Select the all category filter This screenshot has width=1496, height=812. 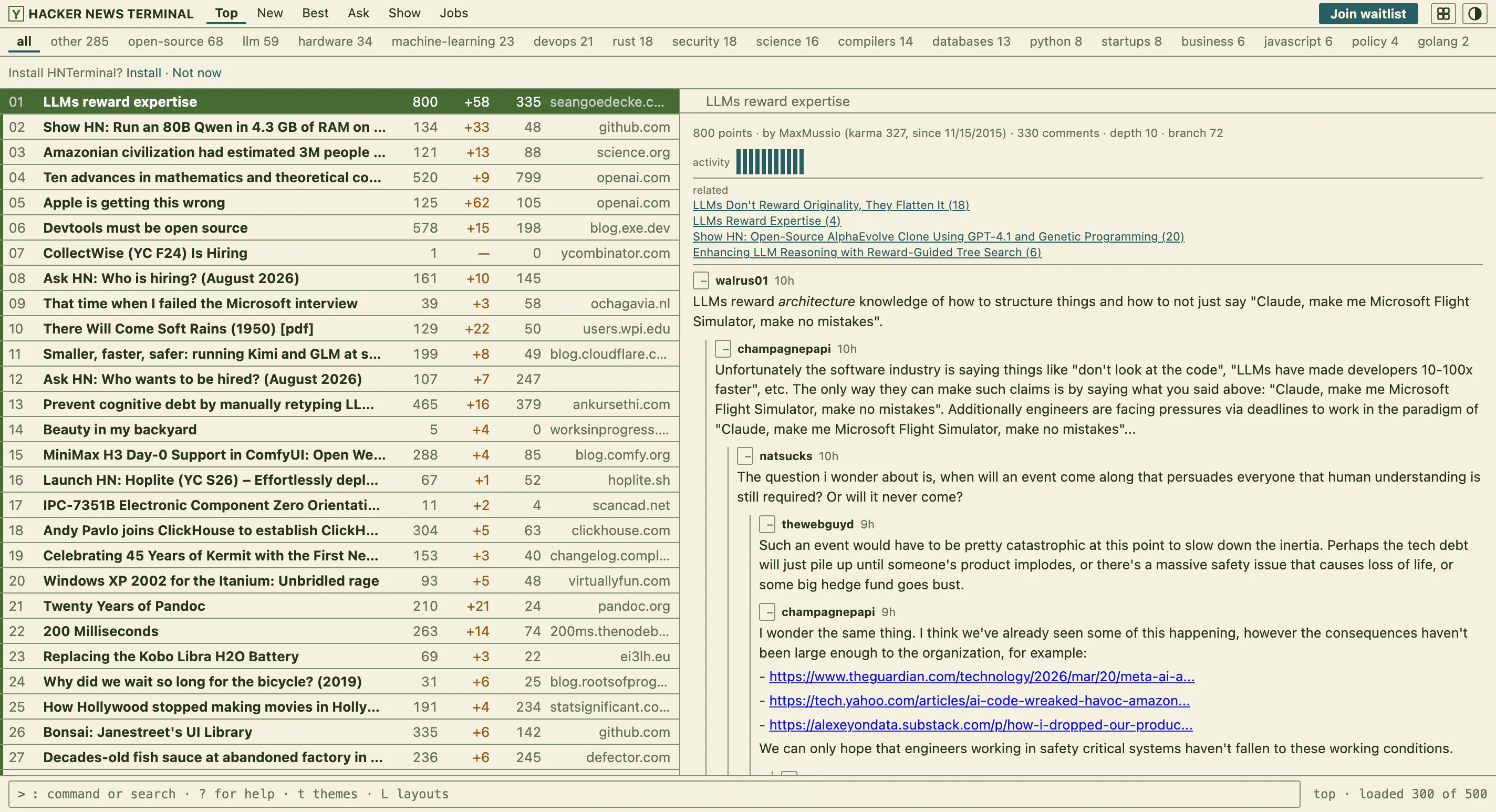tap(24, 41)
